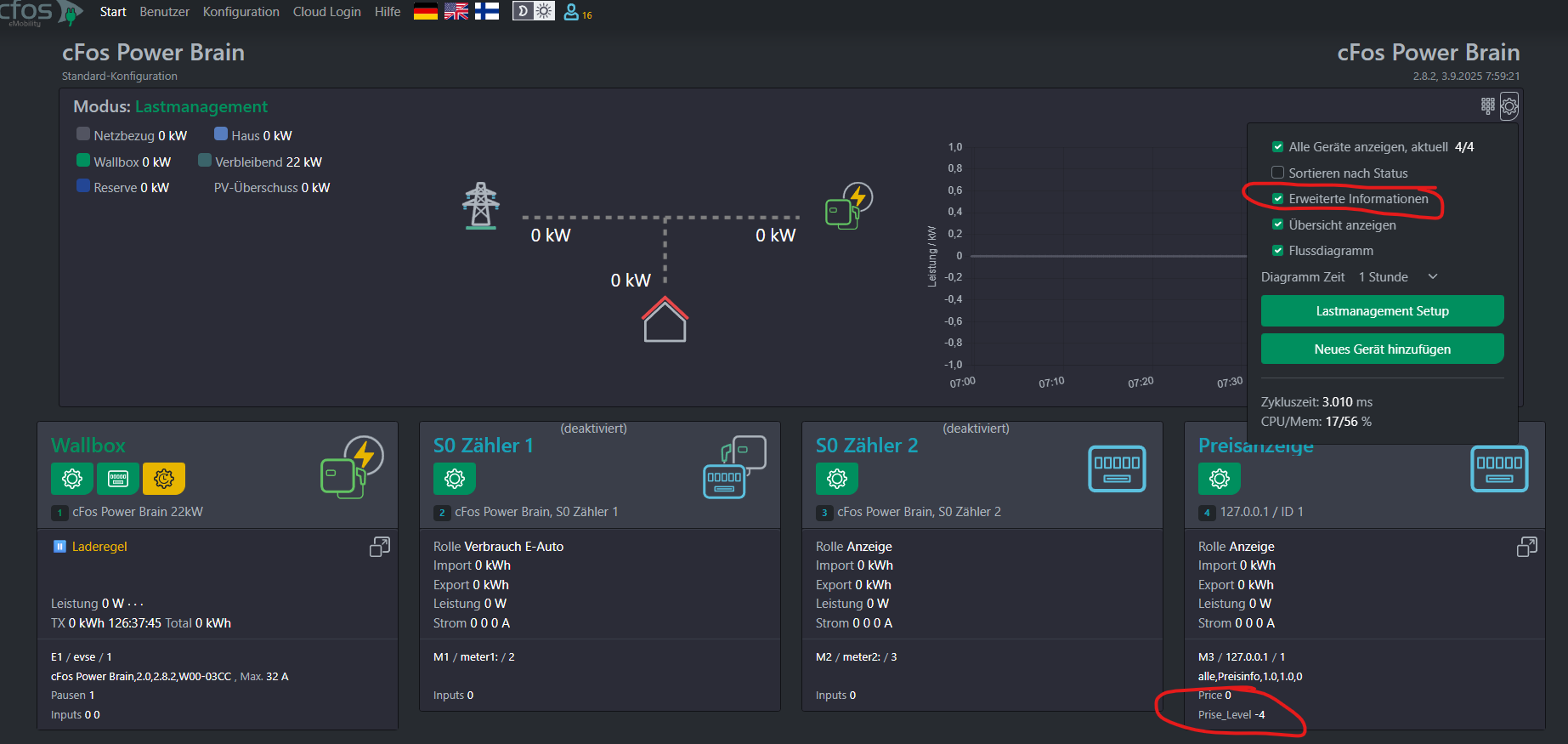Switch language to Finnish flag
Image resolution: width=1568 pixels, height=744 pixels.
pyautogui.click(x=487, y=11)
